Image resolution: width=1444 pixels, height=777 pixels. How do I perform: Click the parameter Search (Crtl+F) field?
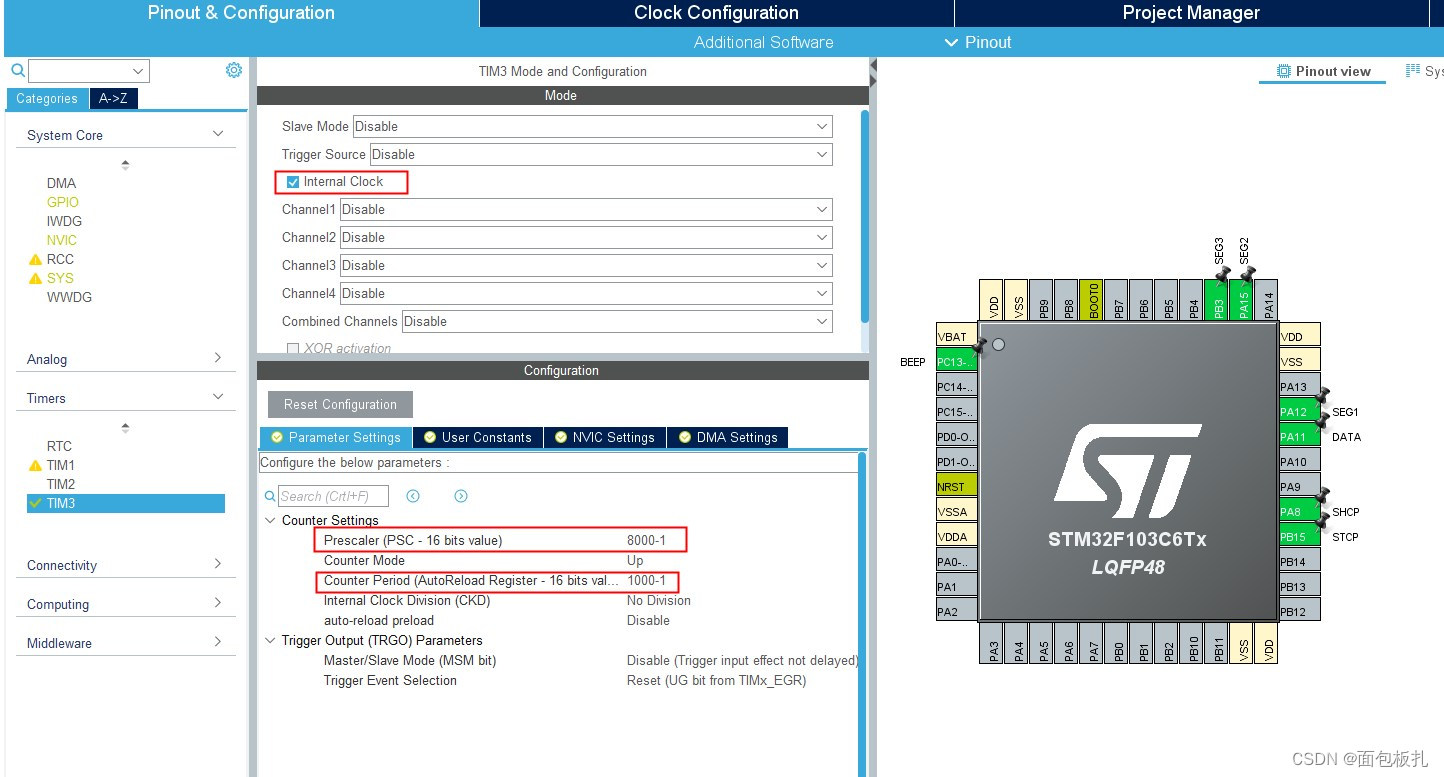(332, 496)
